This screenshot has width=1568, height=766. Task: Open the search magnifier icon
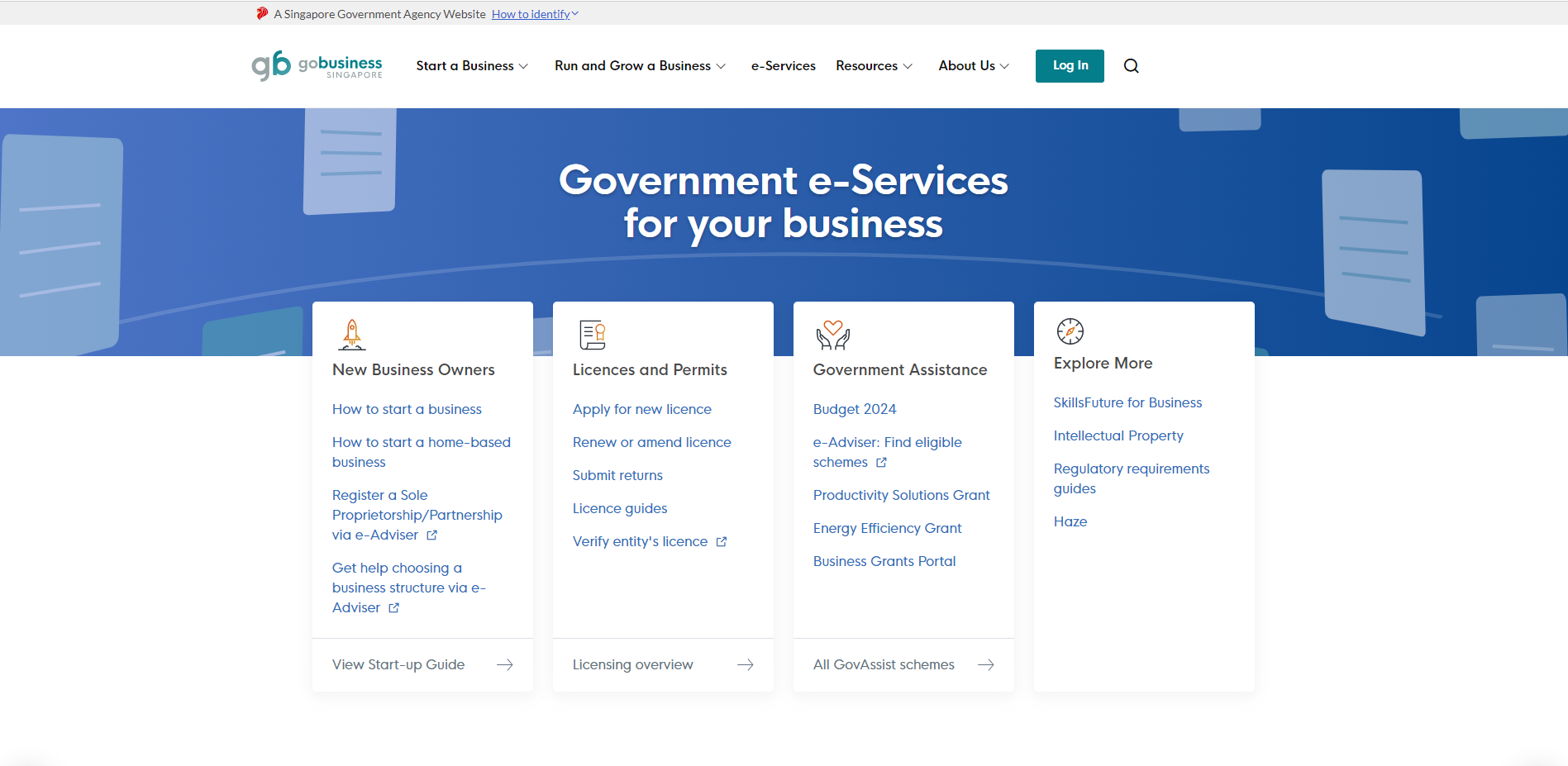click(x=1131, y=65)
